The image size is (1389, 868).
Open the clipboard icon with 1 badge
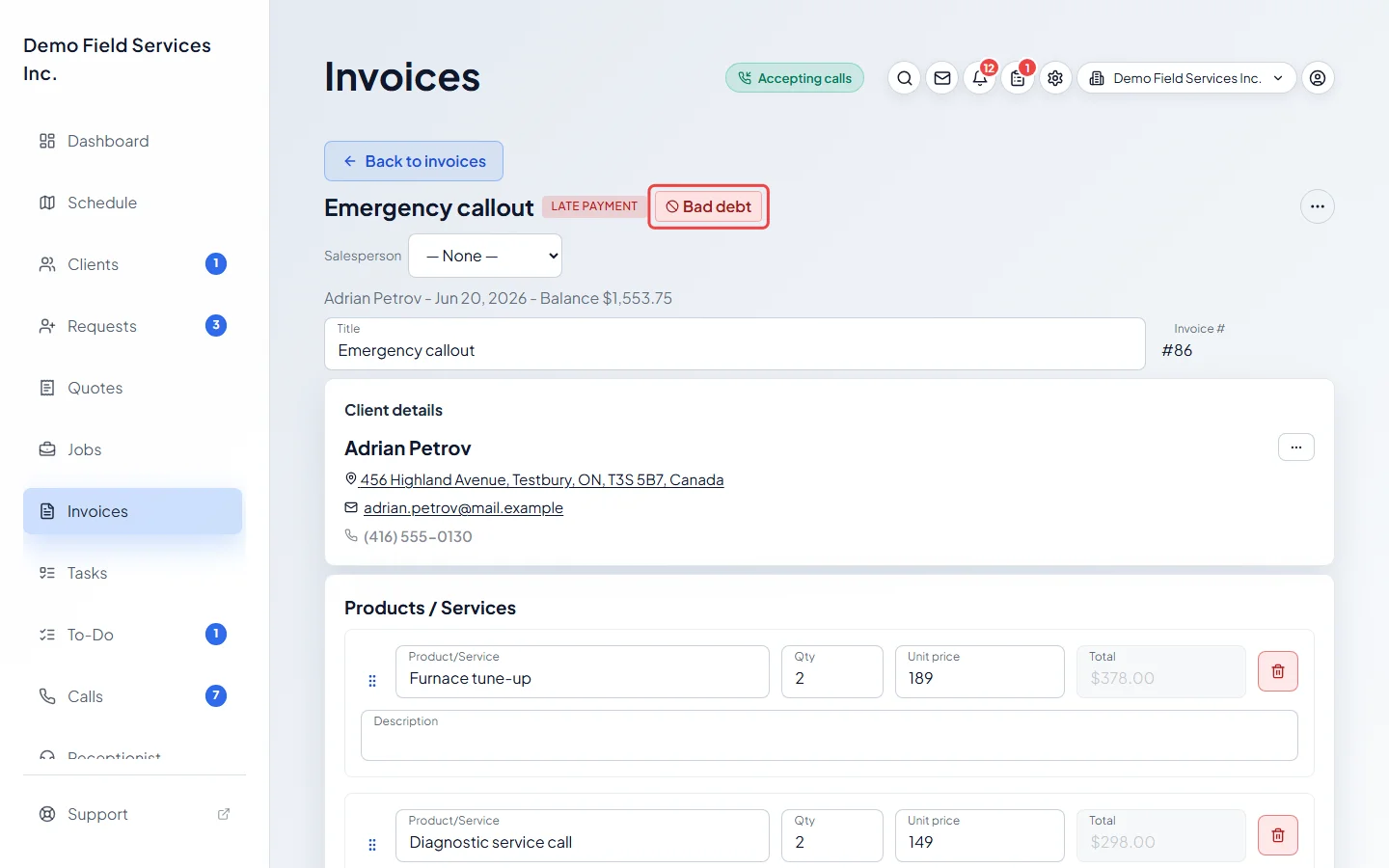click(x=1018, y=78)
